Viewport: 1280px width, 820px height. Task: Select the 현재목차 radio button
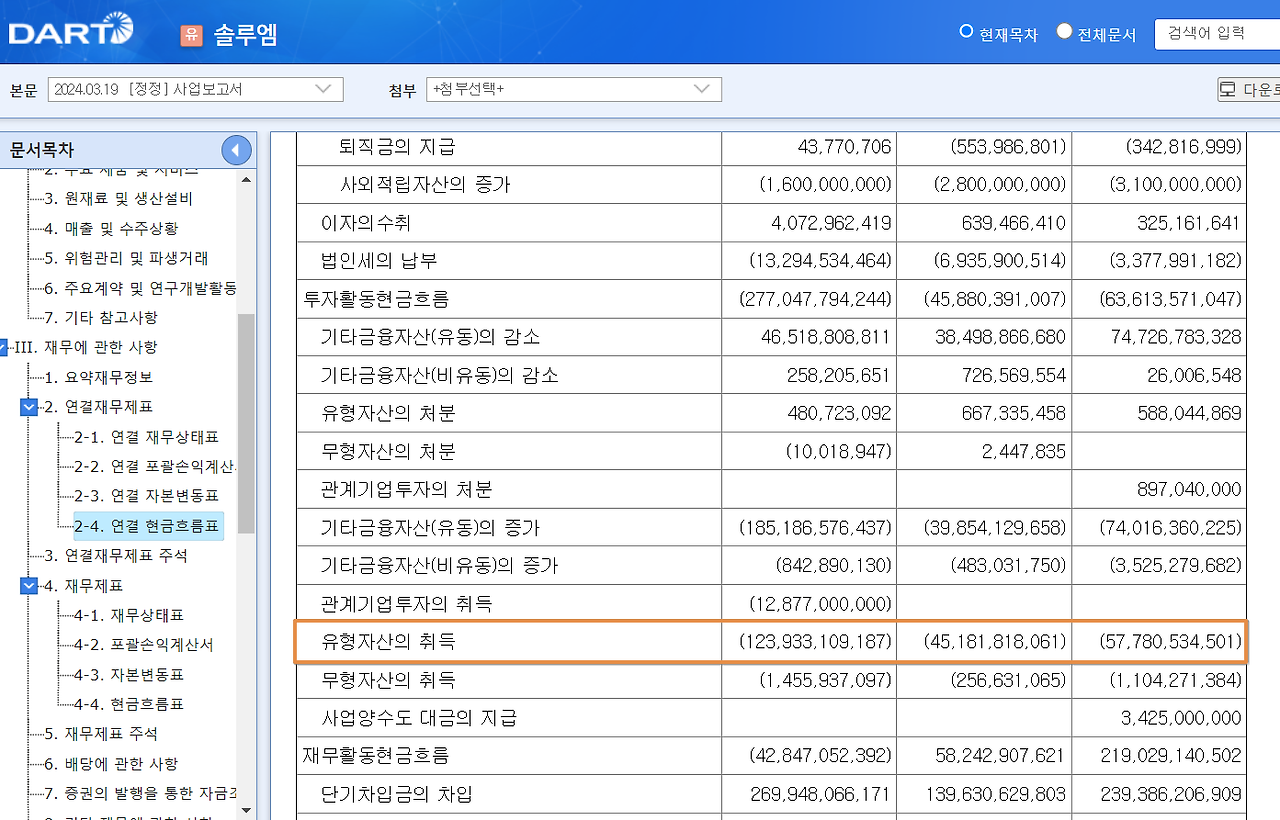[x=966, y=31]
